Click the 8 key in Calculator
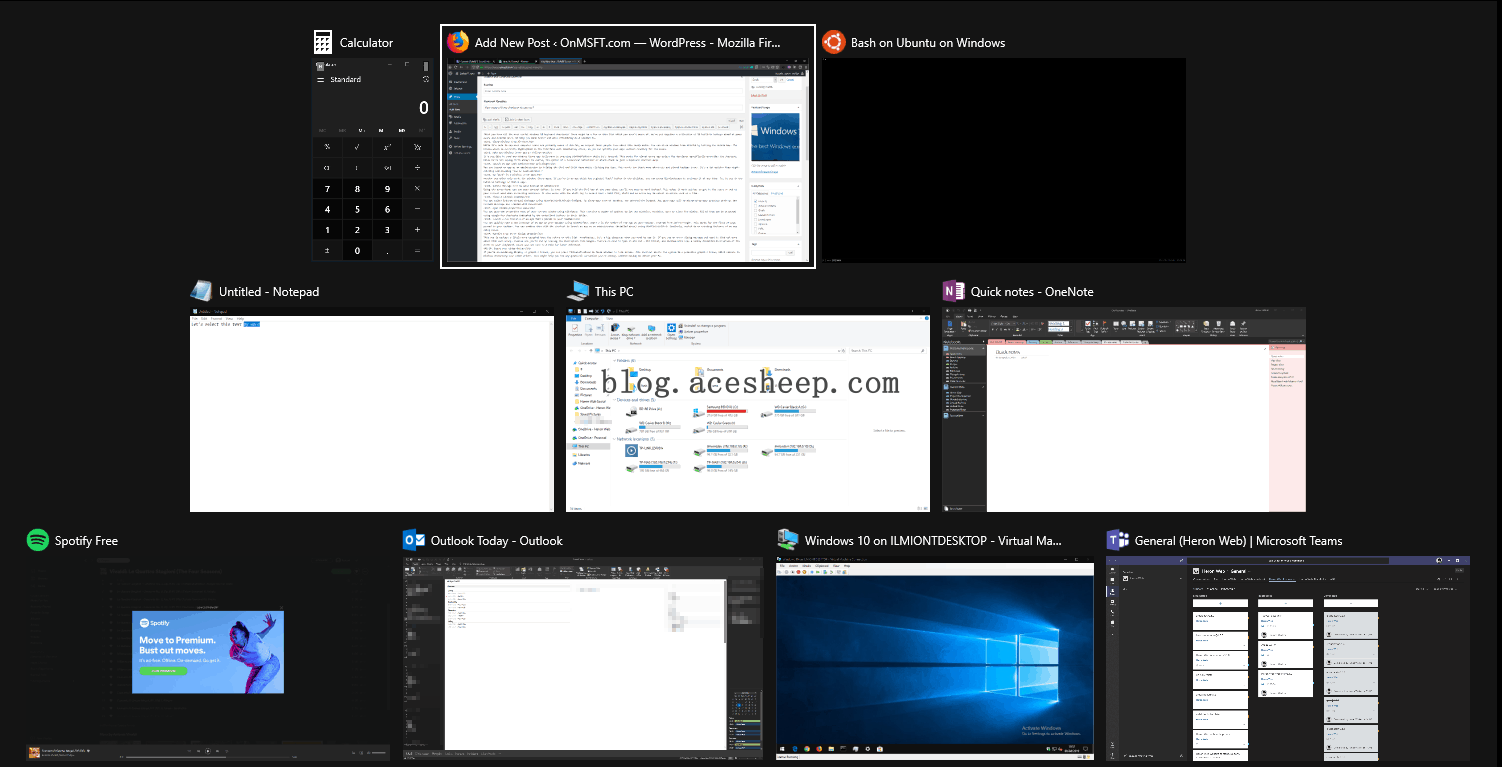 click(357, 188)
